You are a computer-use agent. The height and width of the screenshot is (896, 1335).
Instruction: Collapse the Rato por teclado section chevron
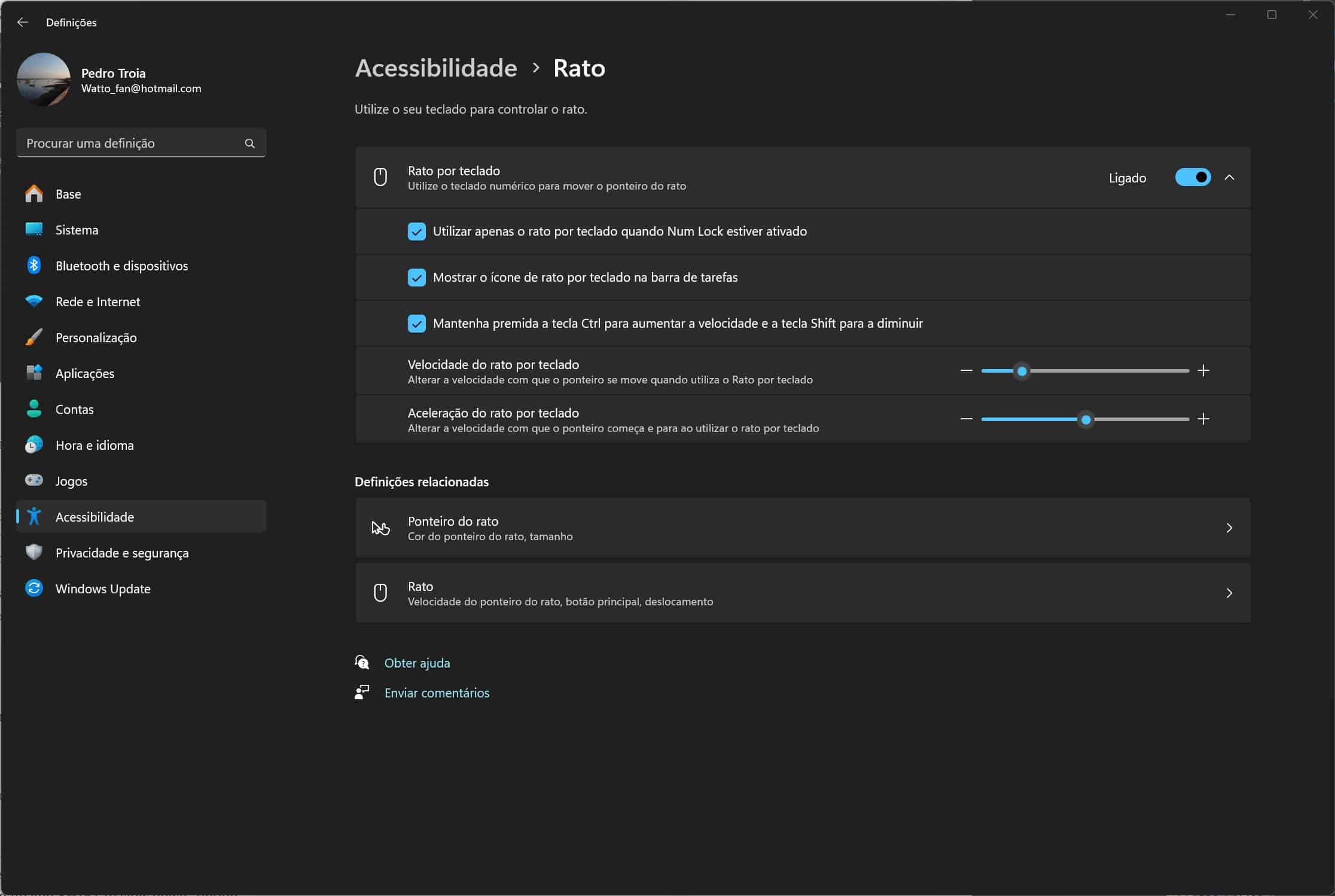tap(1229, 178)
